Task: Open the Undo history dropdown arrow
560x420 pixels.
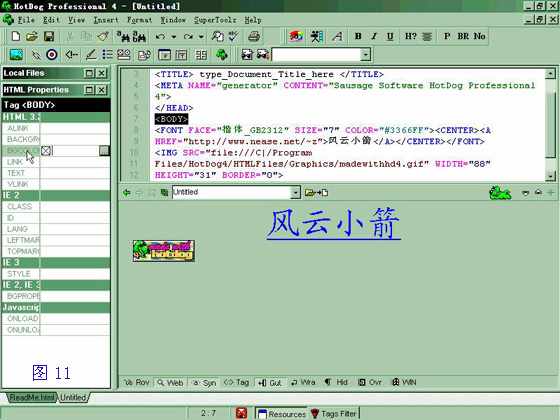Action: click(174, 36)
